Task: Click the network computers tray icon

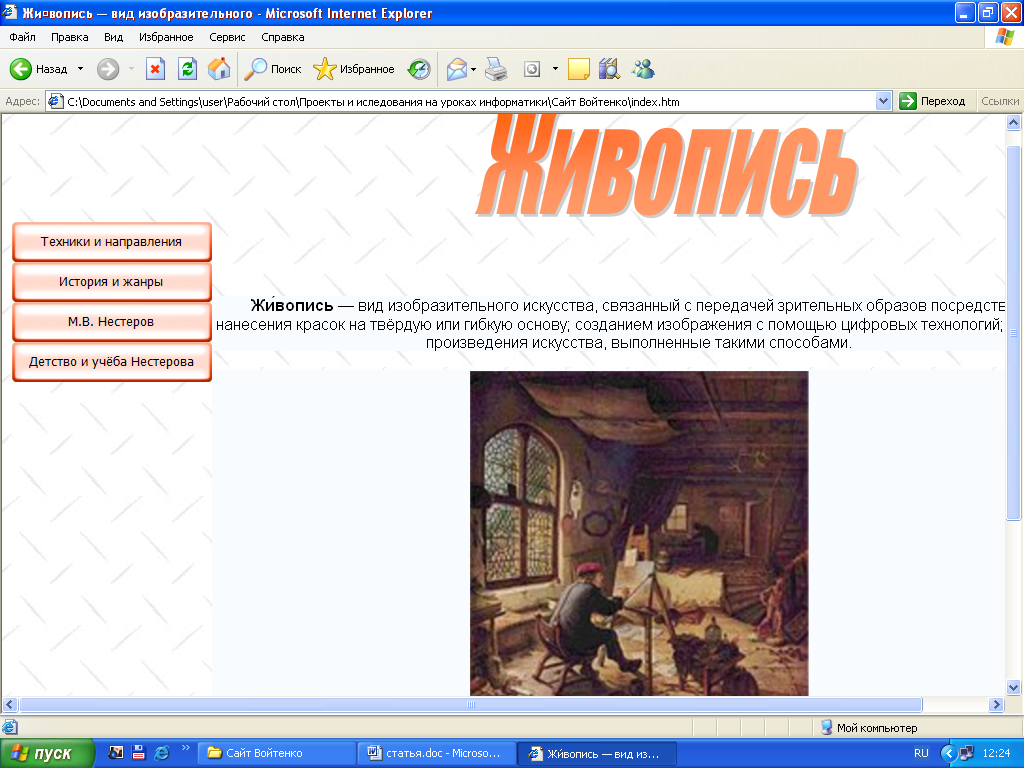Action: click(x=967, y=754)
